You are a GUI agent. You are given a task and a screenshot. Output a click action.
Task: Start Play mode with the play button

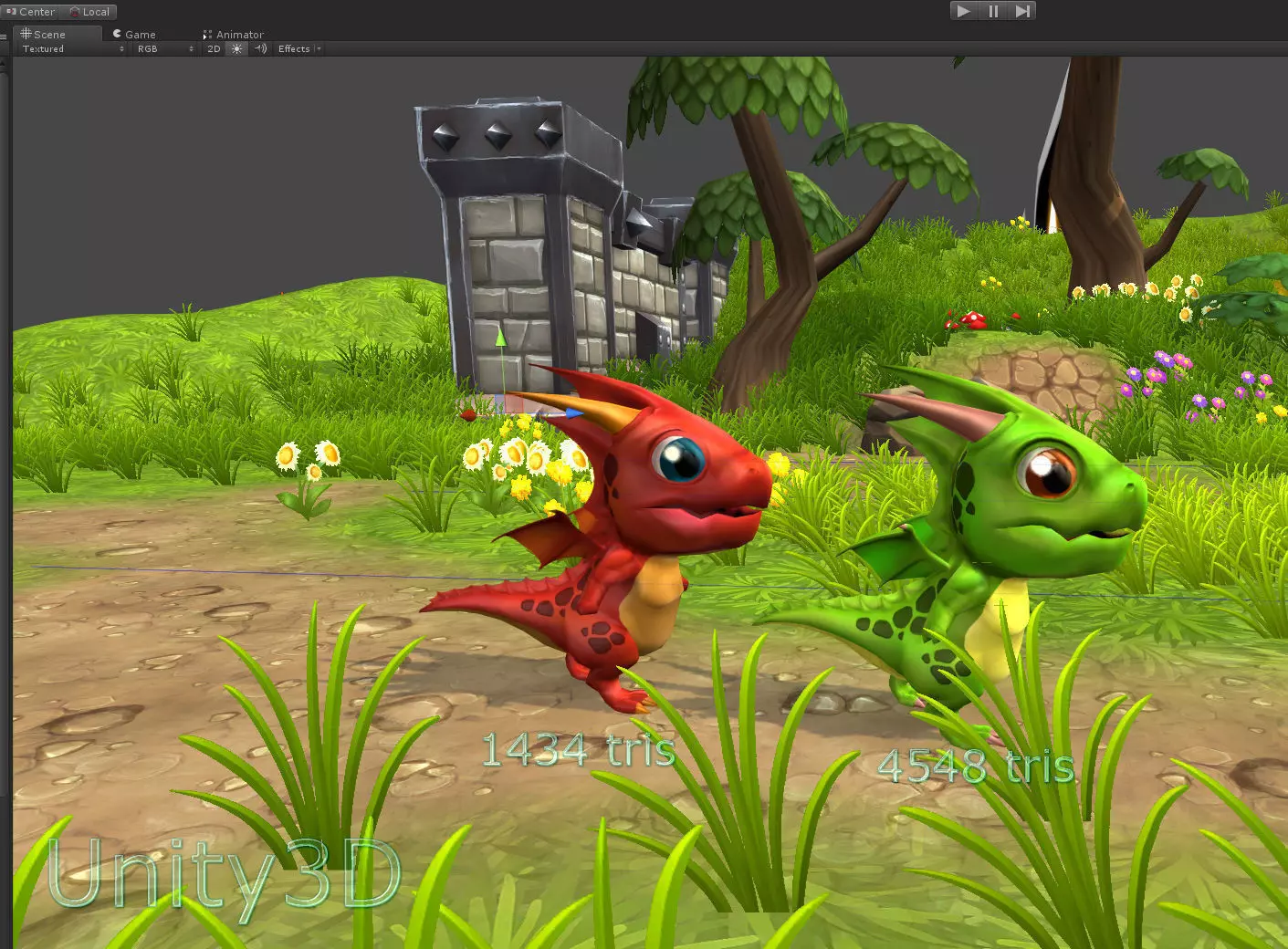coord(963,11)
